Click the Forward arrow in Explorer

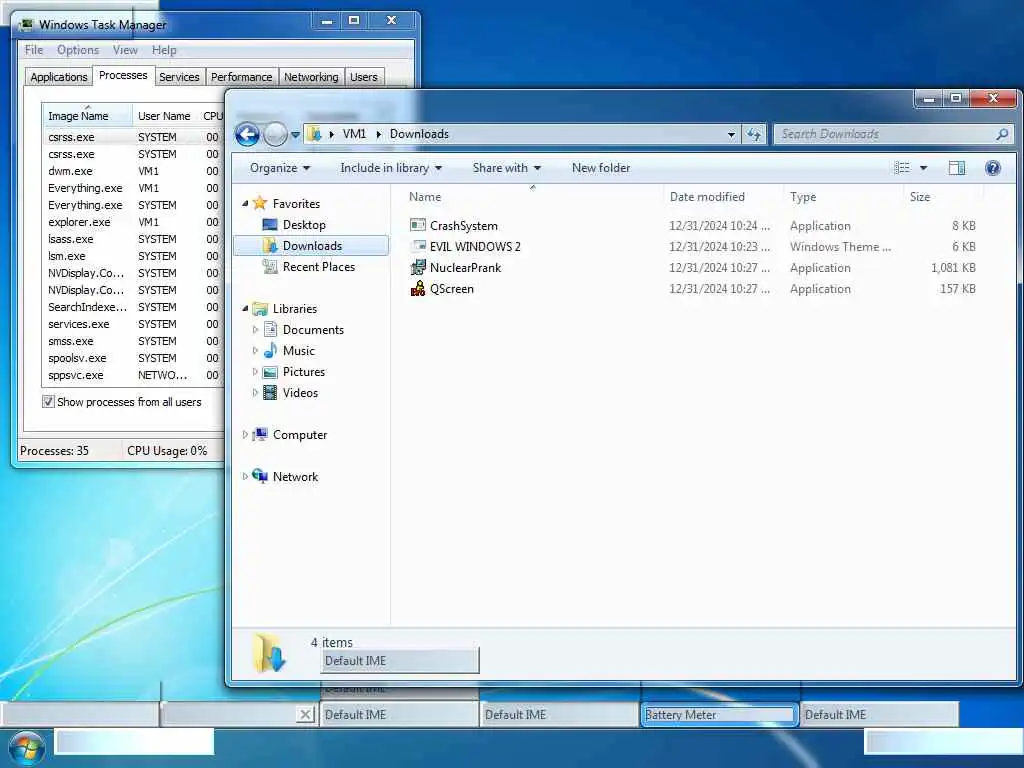tap(276, 135)
